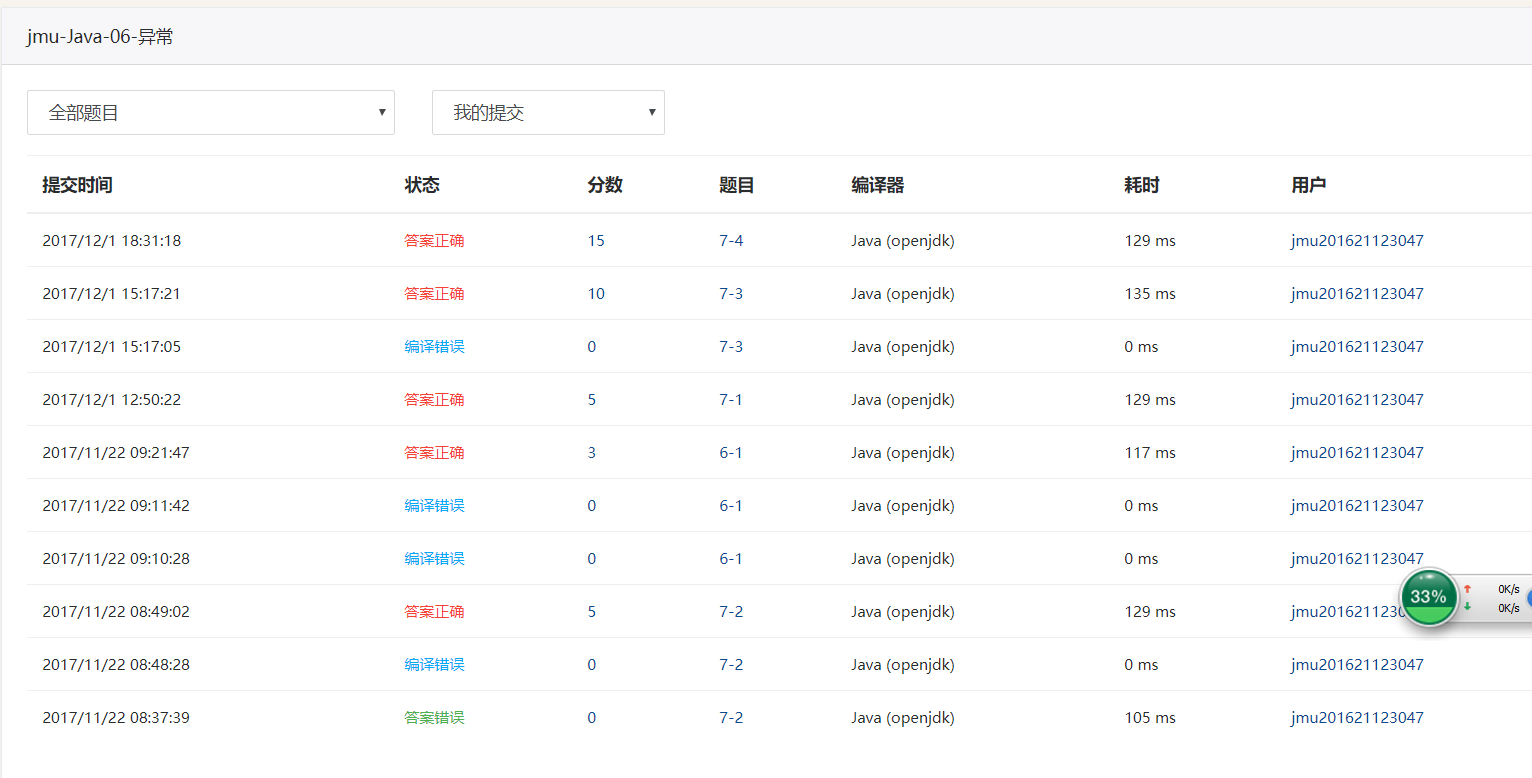The width and height of the screenshot is (1532, 778).
Task: Click the 117 ms duration value
Action: tap(1150, 453)
